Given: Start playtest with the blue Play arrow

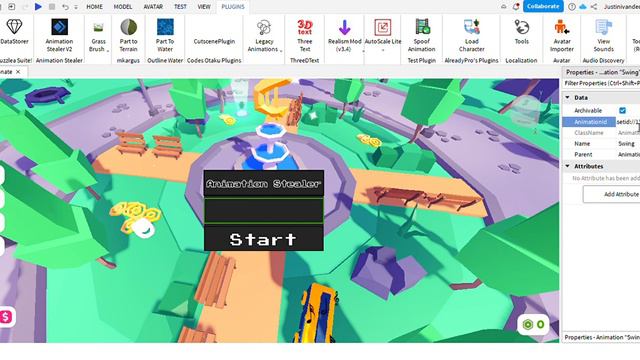Looking at the screenshot, I should 38,7.
